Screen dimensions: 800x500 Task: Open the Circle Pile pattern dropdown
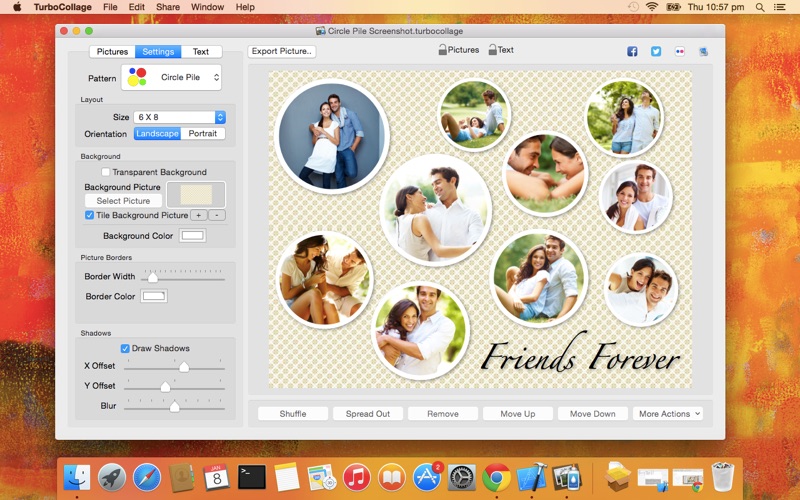(x=171, y=78)
